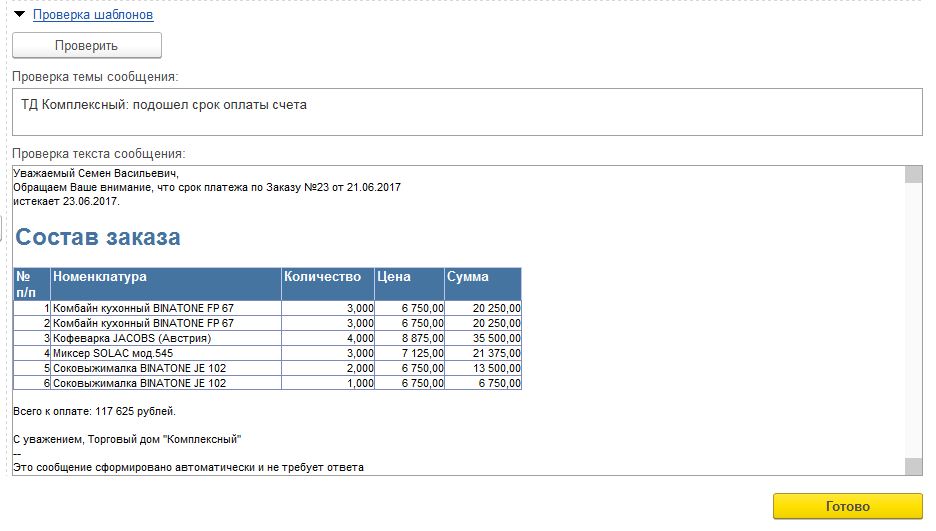Click the № п/п column header
The height and width of the screenshot is (531, 936).
pyautogui.click(x=32, y=284)
